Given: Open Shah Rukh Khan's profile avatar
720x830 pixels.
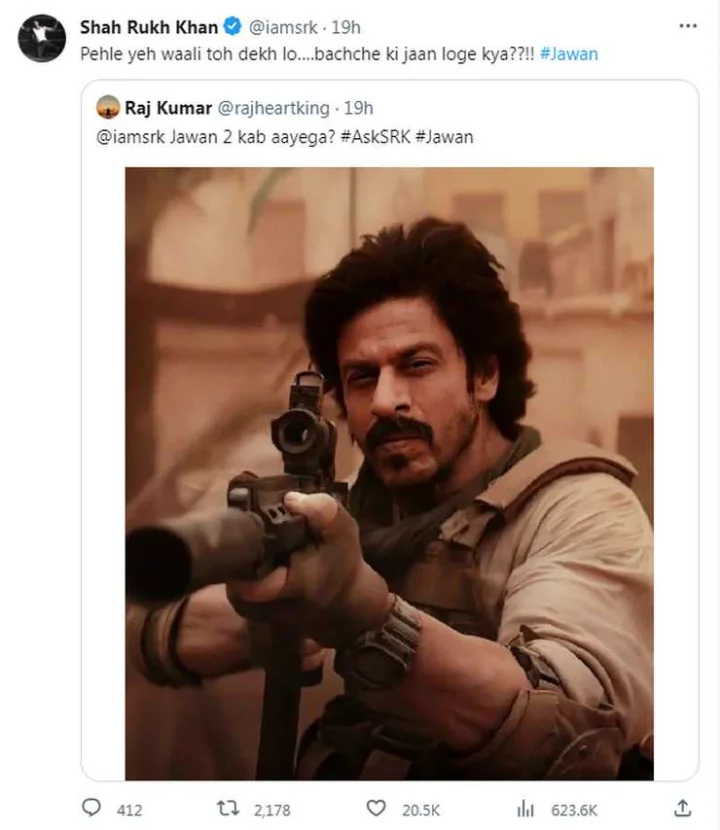Looking at the screenshot, I should (42, 38).
